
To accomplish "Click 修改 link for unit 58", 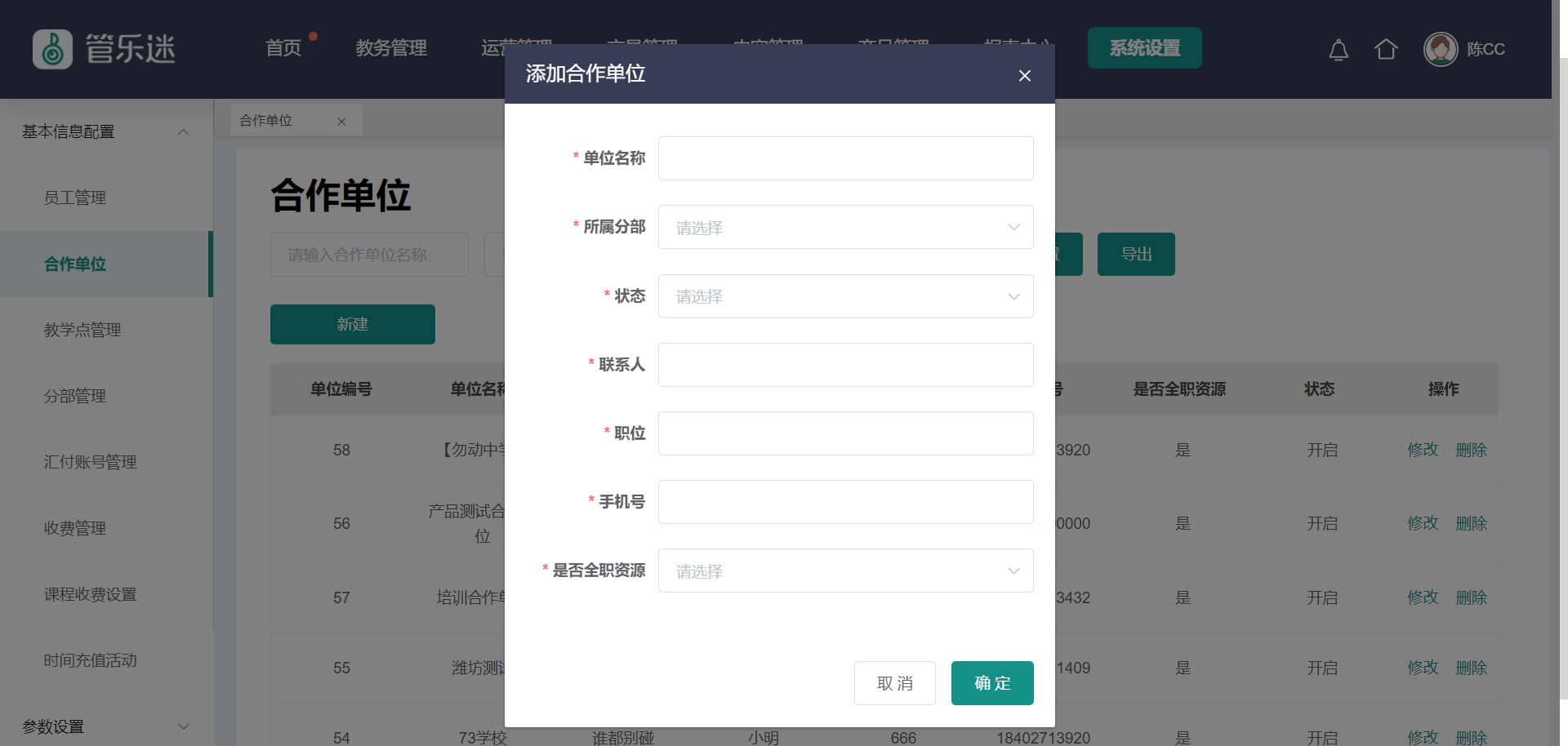I will coord(1423,450).
